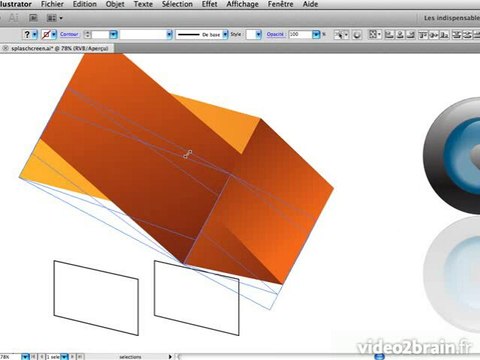Open the status bar selections popup arrow

[170, 357]
